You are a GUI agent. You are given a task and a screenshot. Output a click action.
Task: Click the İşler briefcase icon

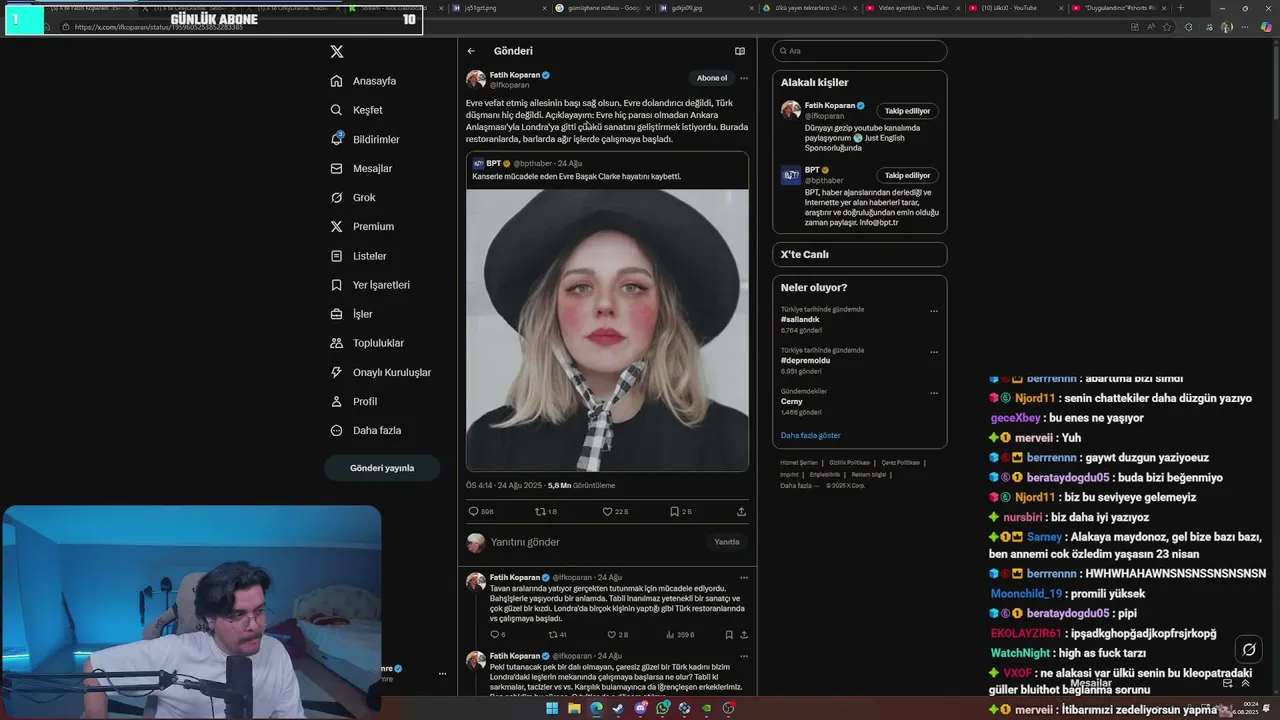(337, 314)
